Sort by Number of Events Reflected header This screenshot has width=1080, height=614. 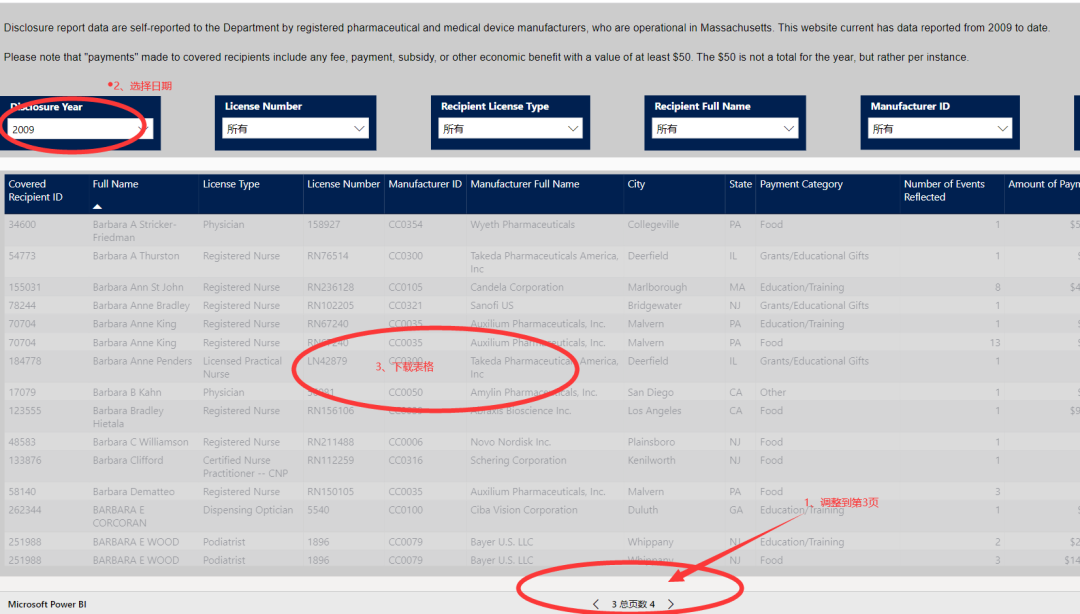tap(944, 190)
